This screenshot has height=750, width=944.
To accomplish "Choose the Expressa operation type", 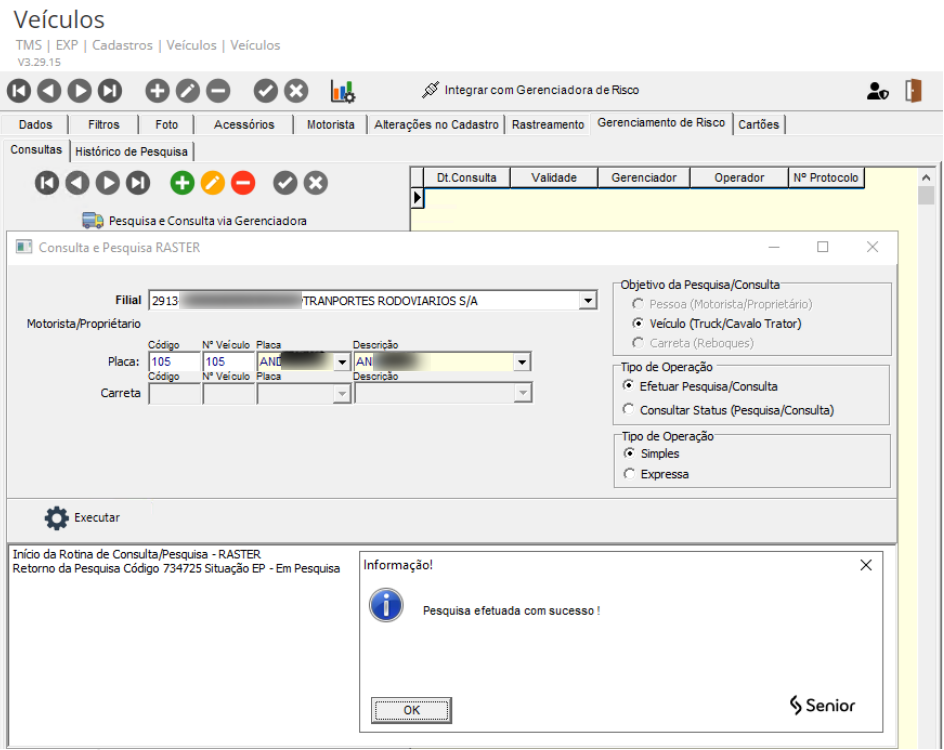I will 628,474.
